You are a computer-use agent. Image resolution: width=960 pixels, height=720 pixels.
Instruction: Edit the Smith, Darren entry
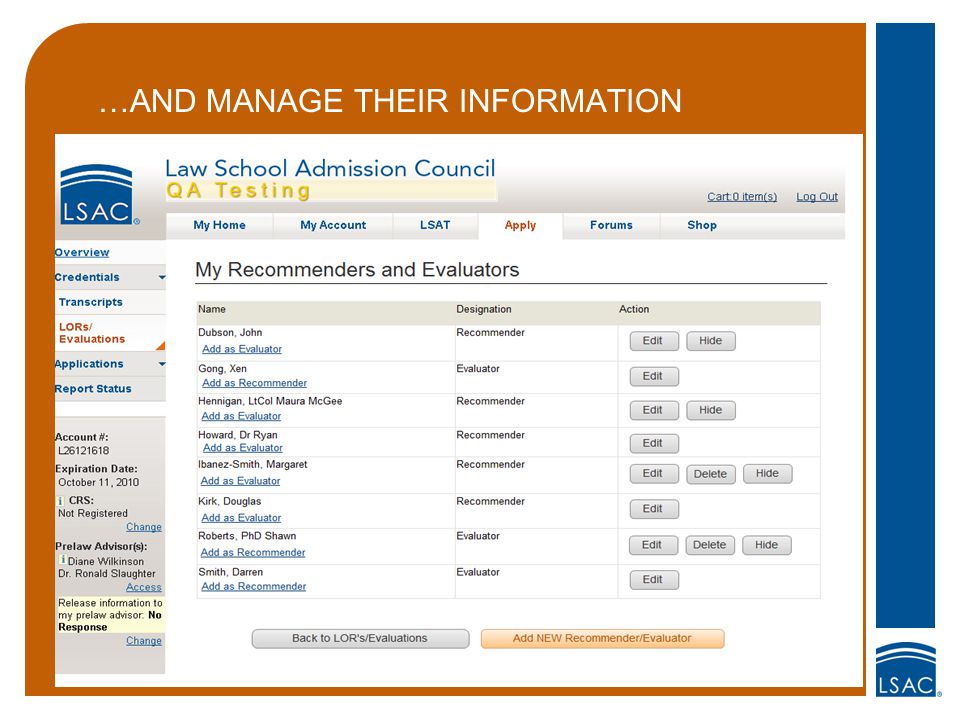pyautogui.click(x=654, y=580)
